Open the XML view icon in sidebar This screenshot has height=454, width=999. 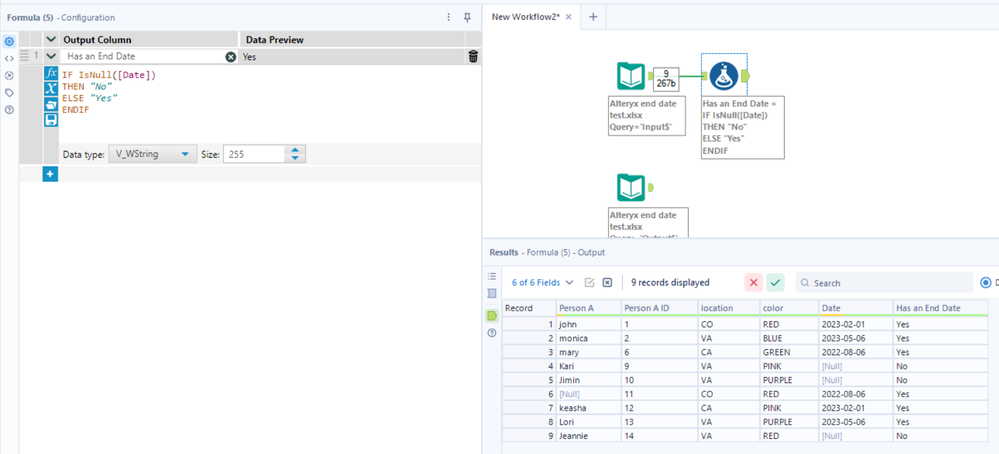point(9,59)
